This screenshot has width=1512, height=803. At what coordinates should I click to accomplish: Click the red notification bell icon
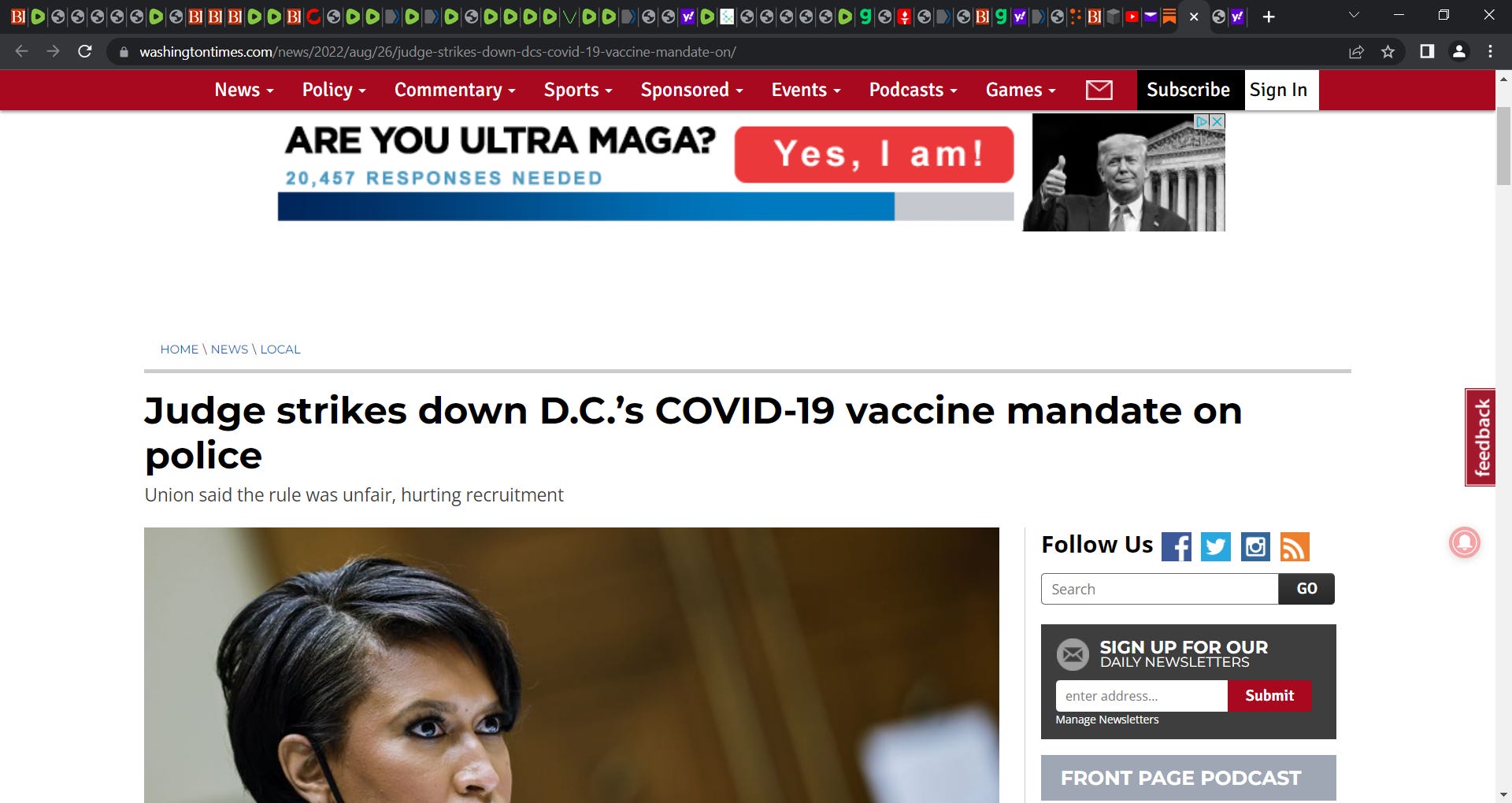1464,542
